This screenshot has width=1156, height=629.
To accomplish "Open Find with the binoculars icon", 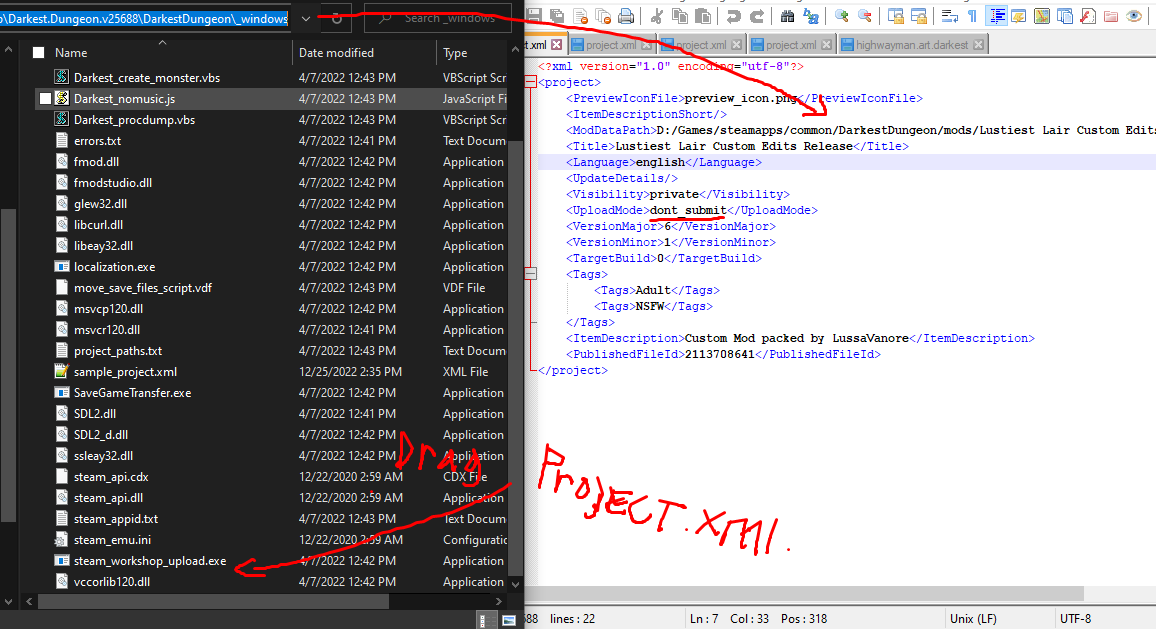I will coord(787,16).
